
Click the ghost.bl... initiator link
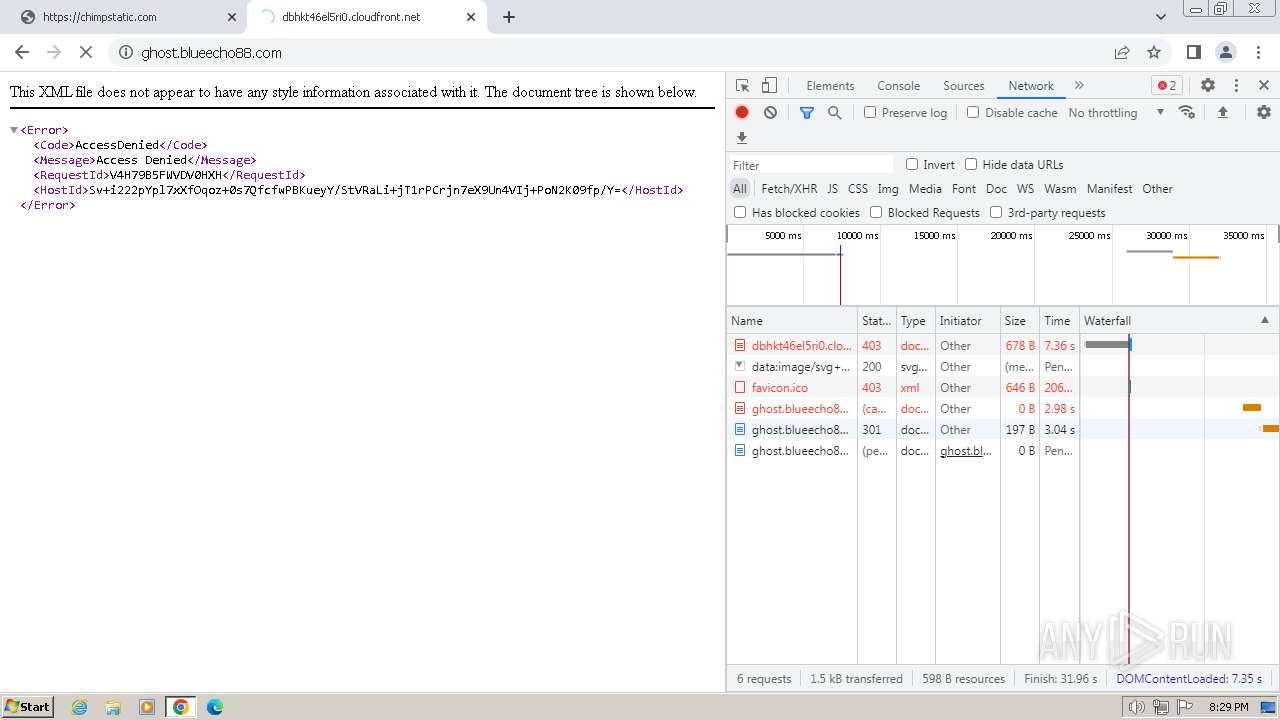tap(966, 451)
